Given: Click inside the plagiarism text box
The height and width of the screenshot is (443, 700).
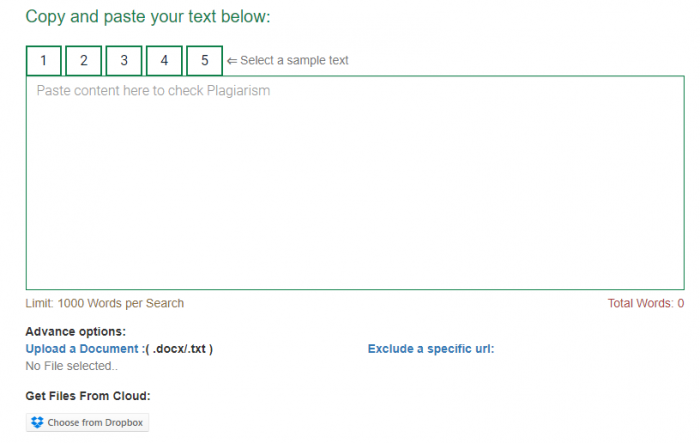Looking at the screenshot, I should (355, 190).
